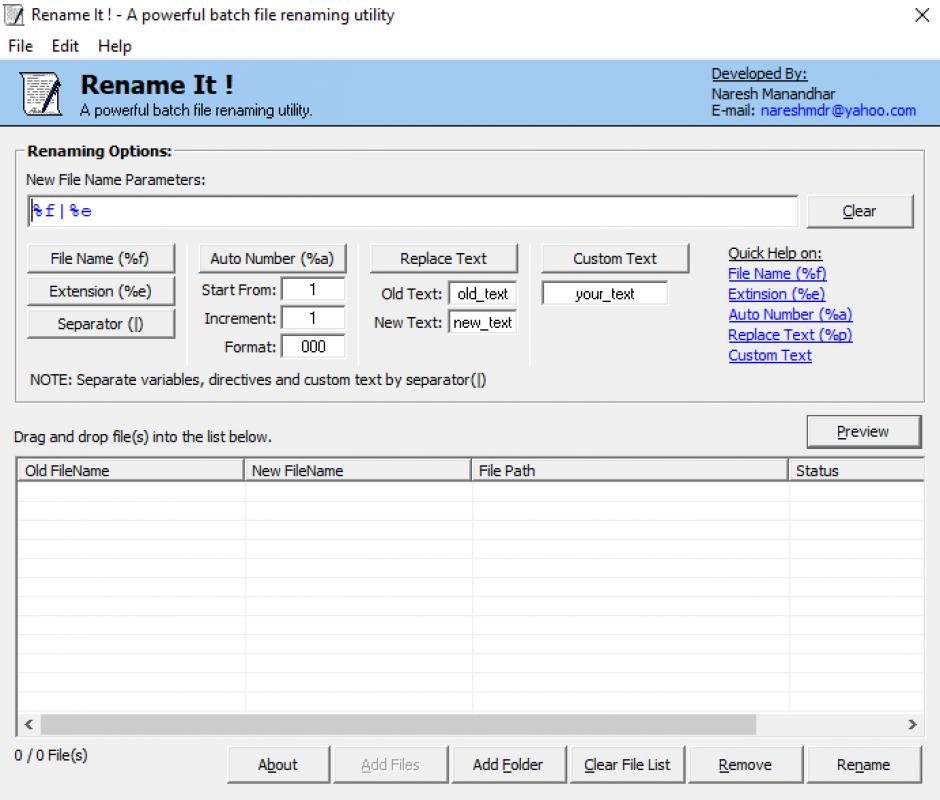Screen dimensions: 940x800
Task: Click the Replace Text button
Action: 443,258
